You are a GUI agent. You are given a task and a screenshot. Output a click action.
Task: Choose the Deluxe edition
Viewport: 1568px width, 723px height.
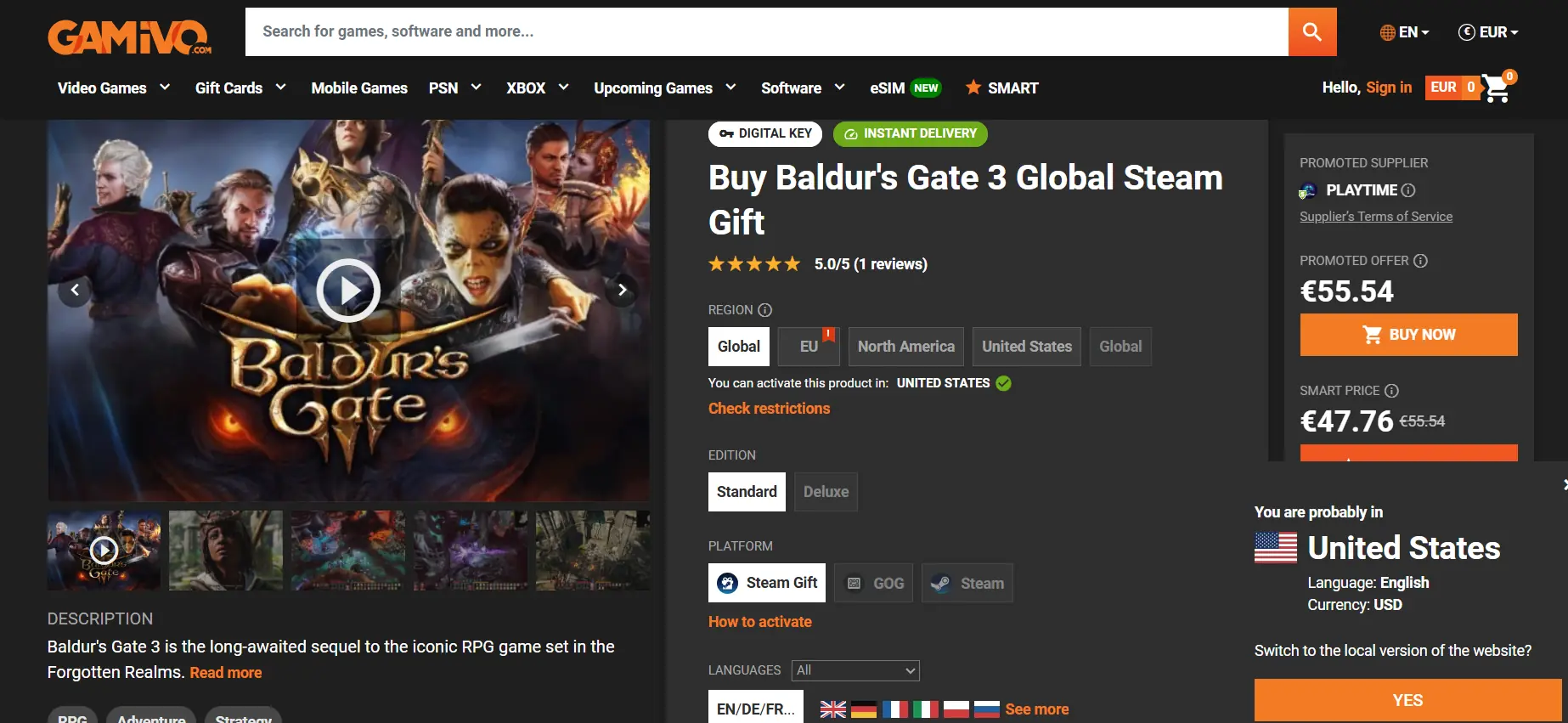(x=826, y=492)
